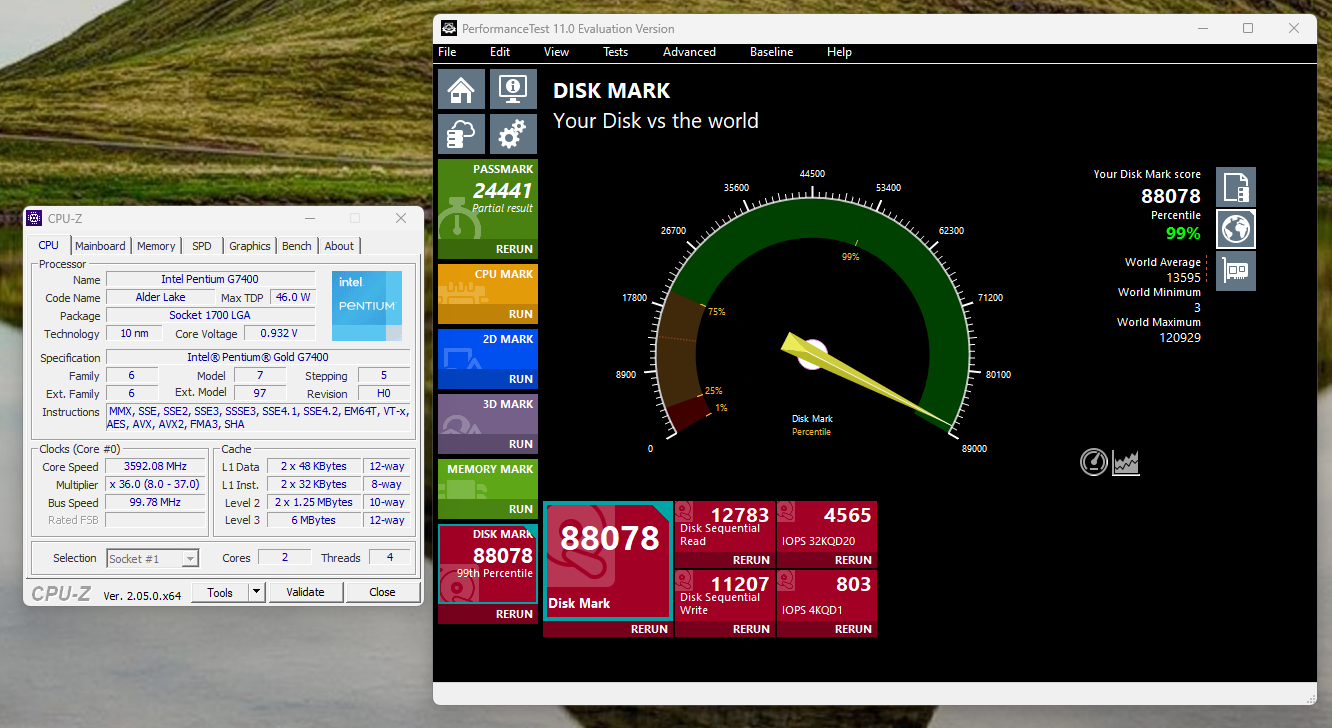Open the Advanced menu

[x=689, y=52]
